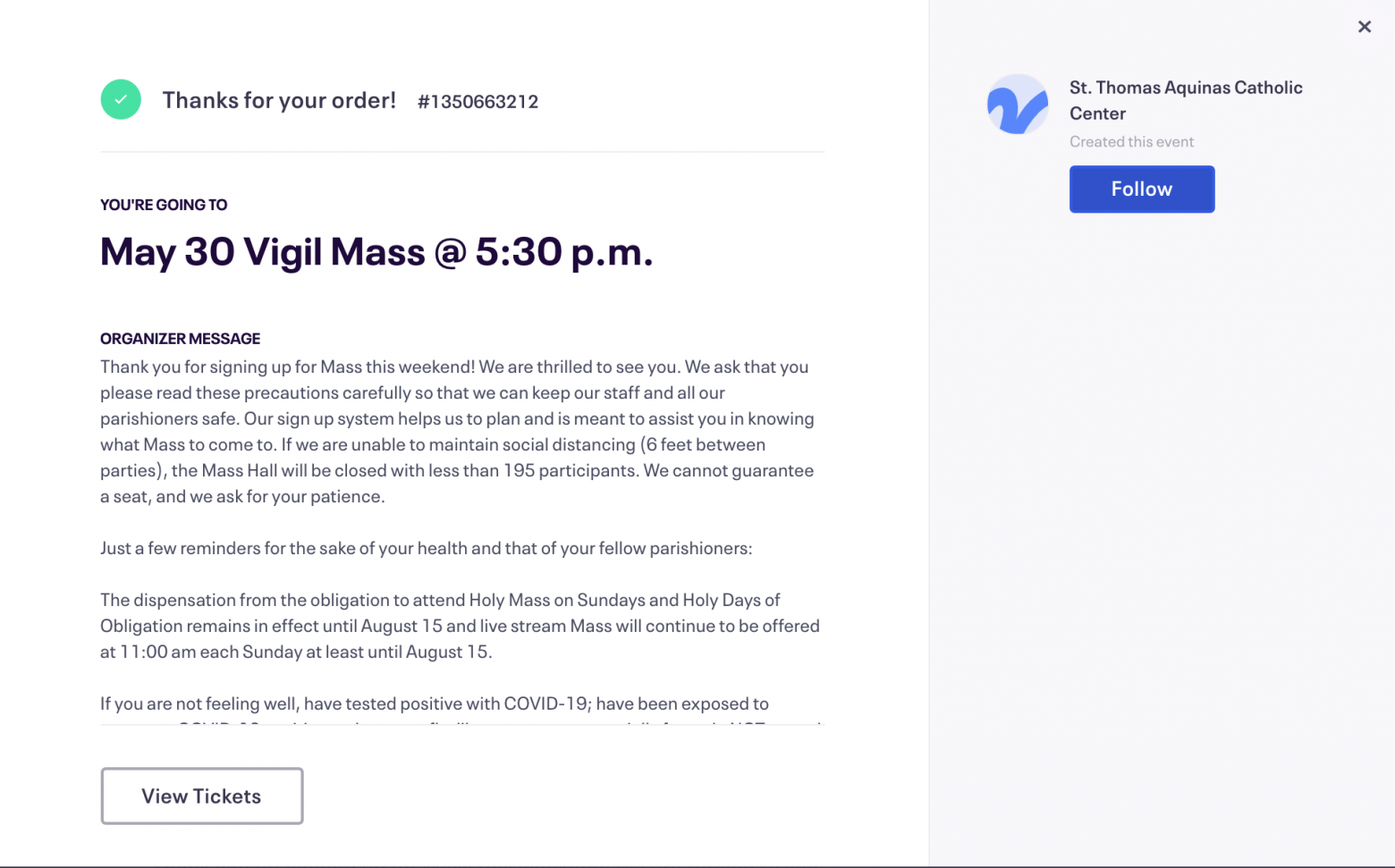Viewport: 1395px width, 868px height.
Task: Click the 'The dispensation from the obligation' line
Action: click(x=440, y=600)
